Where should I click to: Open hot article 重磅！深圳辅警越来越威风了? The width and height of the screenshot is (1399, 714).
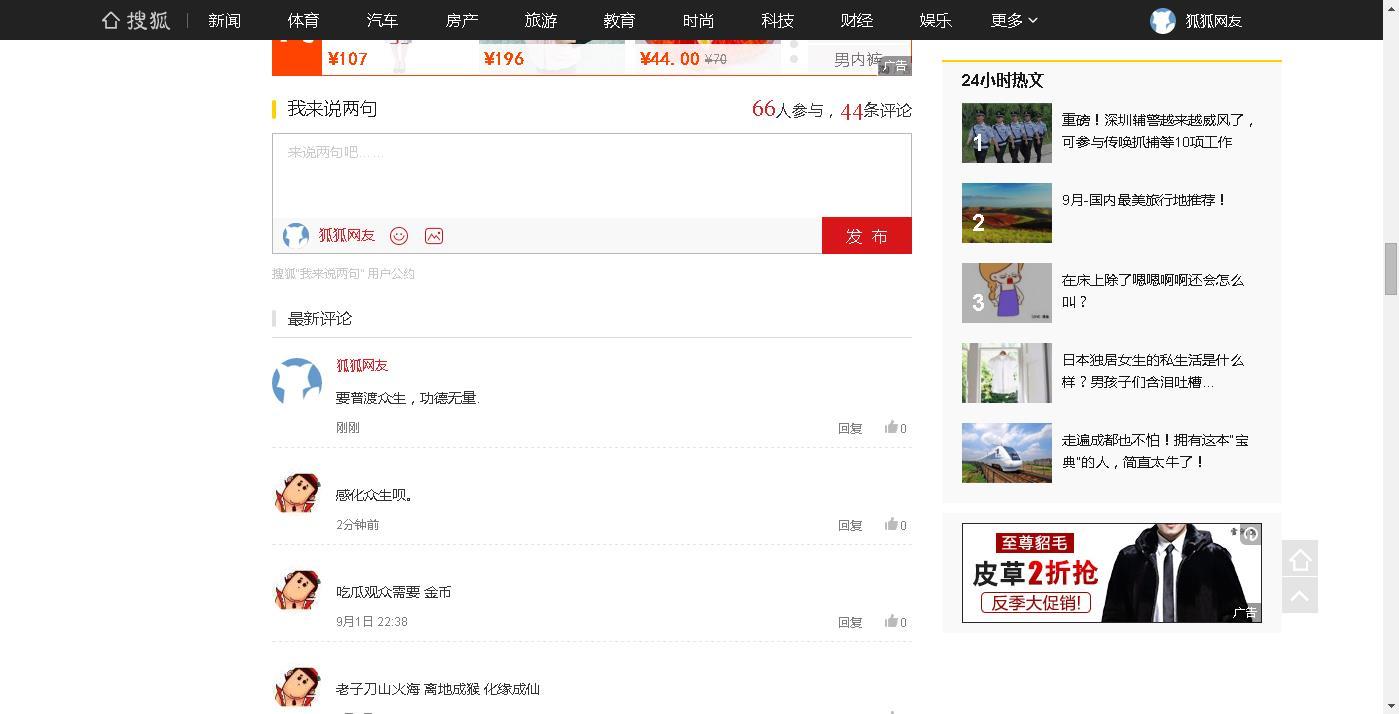click(x=1157, y=131)
